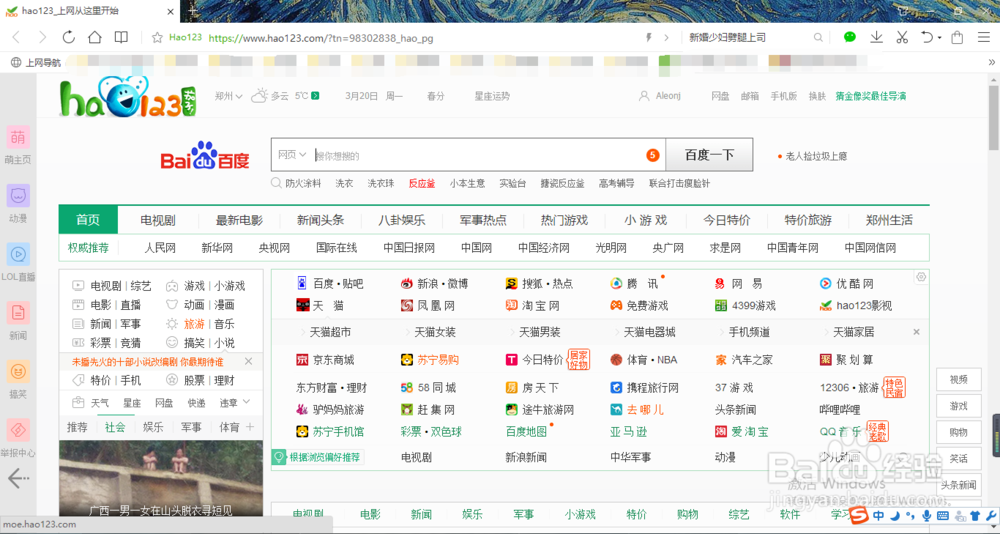This screenshot has width=1000, height=534.
Task: Add news category with plus icon
Action: click(250, 427)
